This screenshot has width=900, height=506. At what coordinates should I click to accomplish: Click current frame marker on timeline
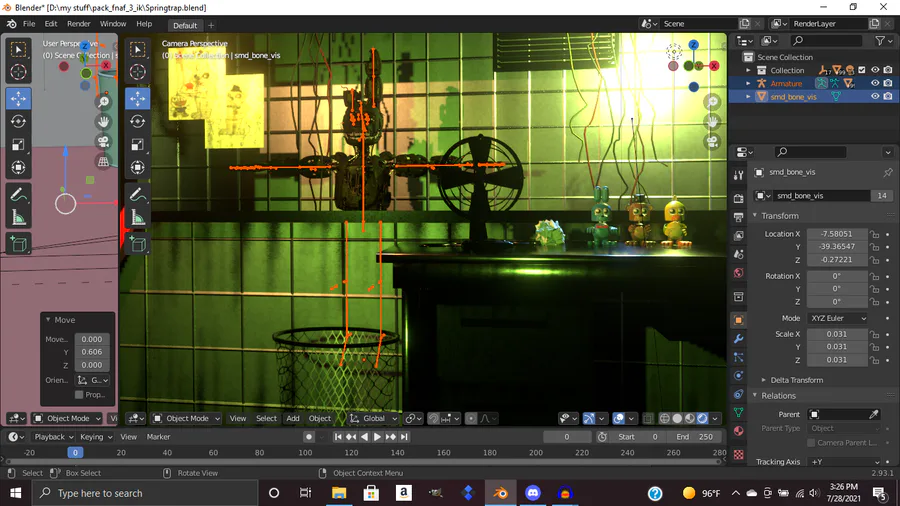(x=75, y=452)
